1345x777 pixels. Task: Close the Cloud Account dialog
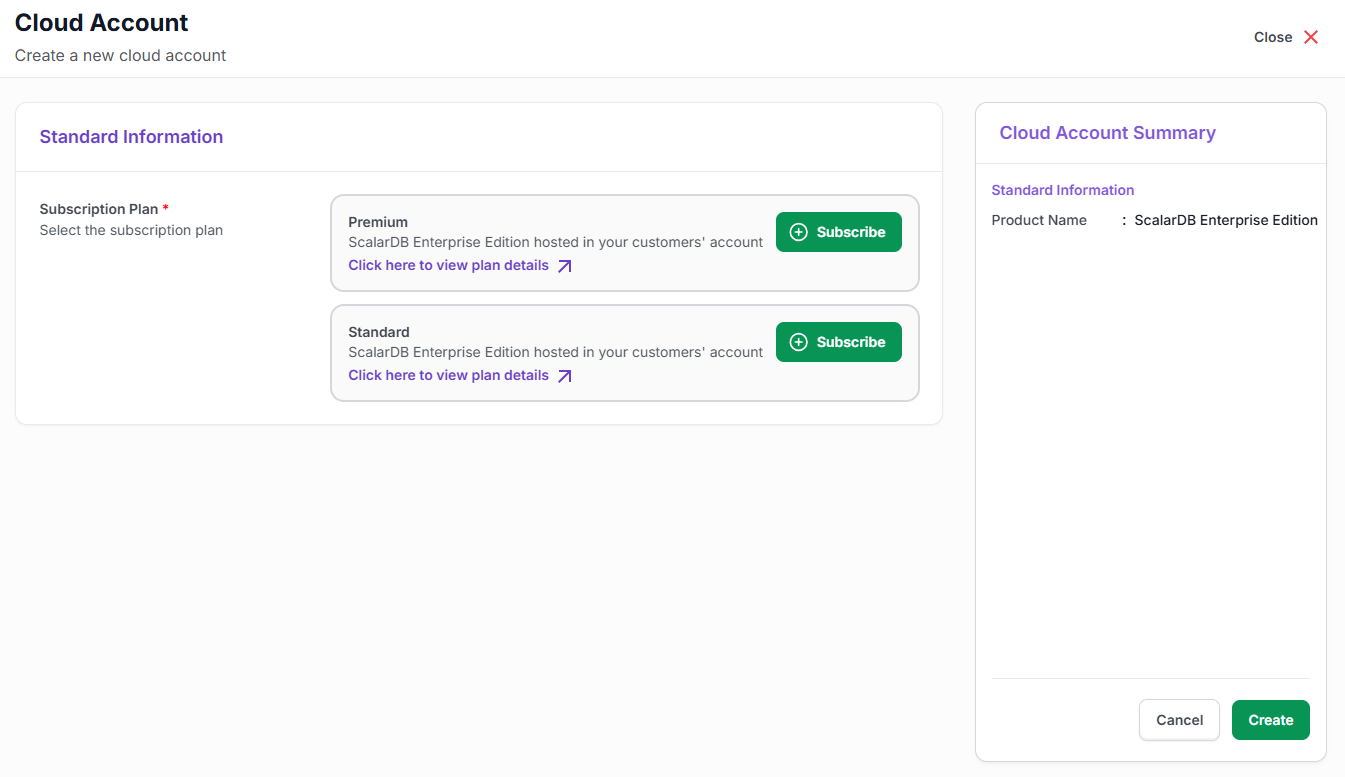pos(1286,37)
